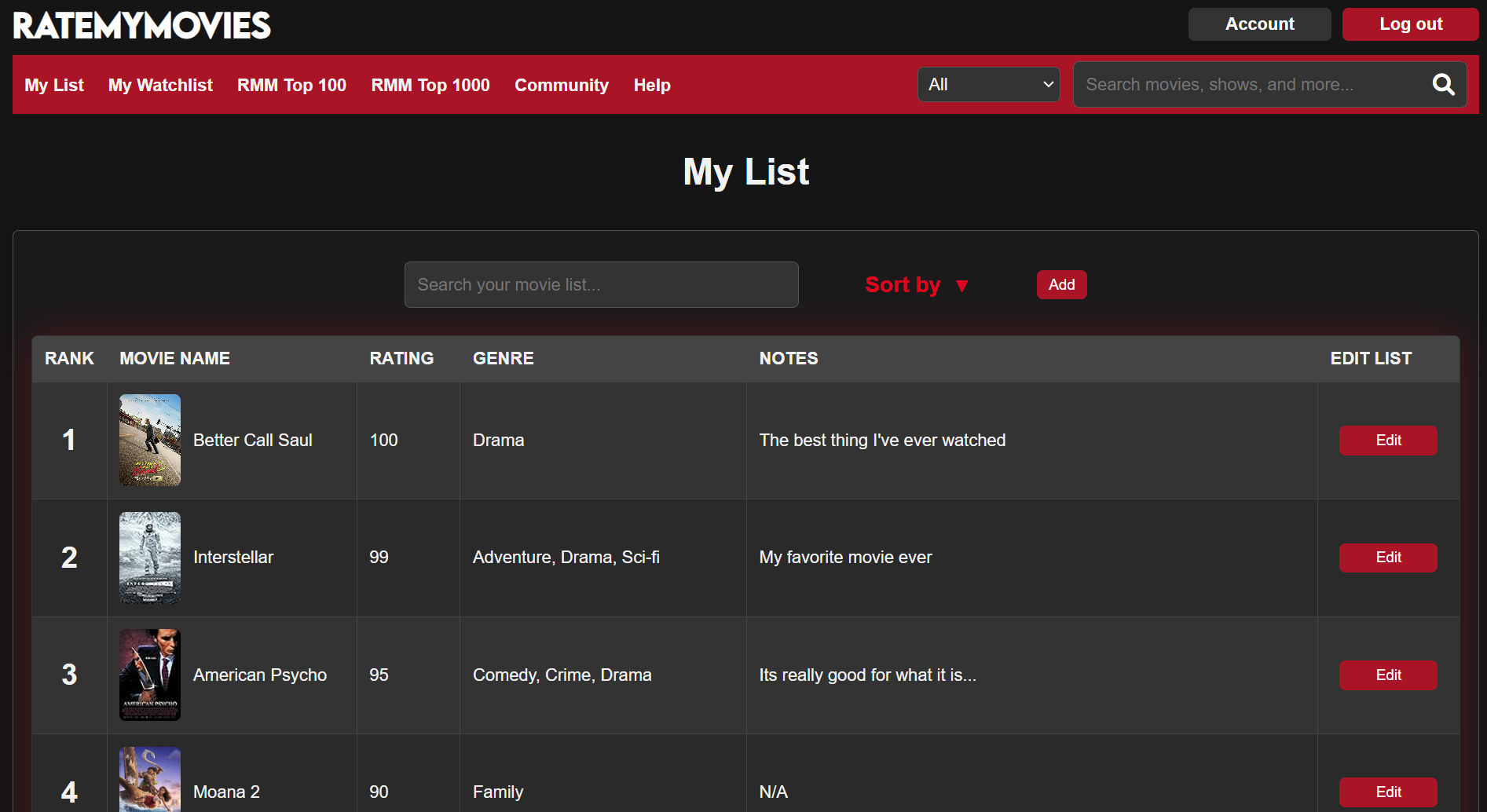Go to My Watchlist page

[160, 86]
